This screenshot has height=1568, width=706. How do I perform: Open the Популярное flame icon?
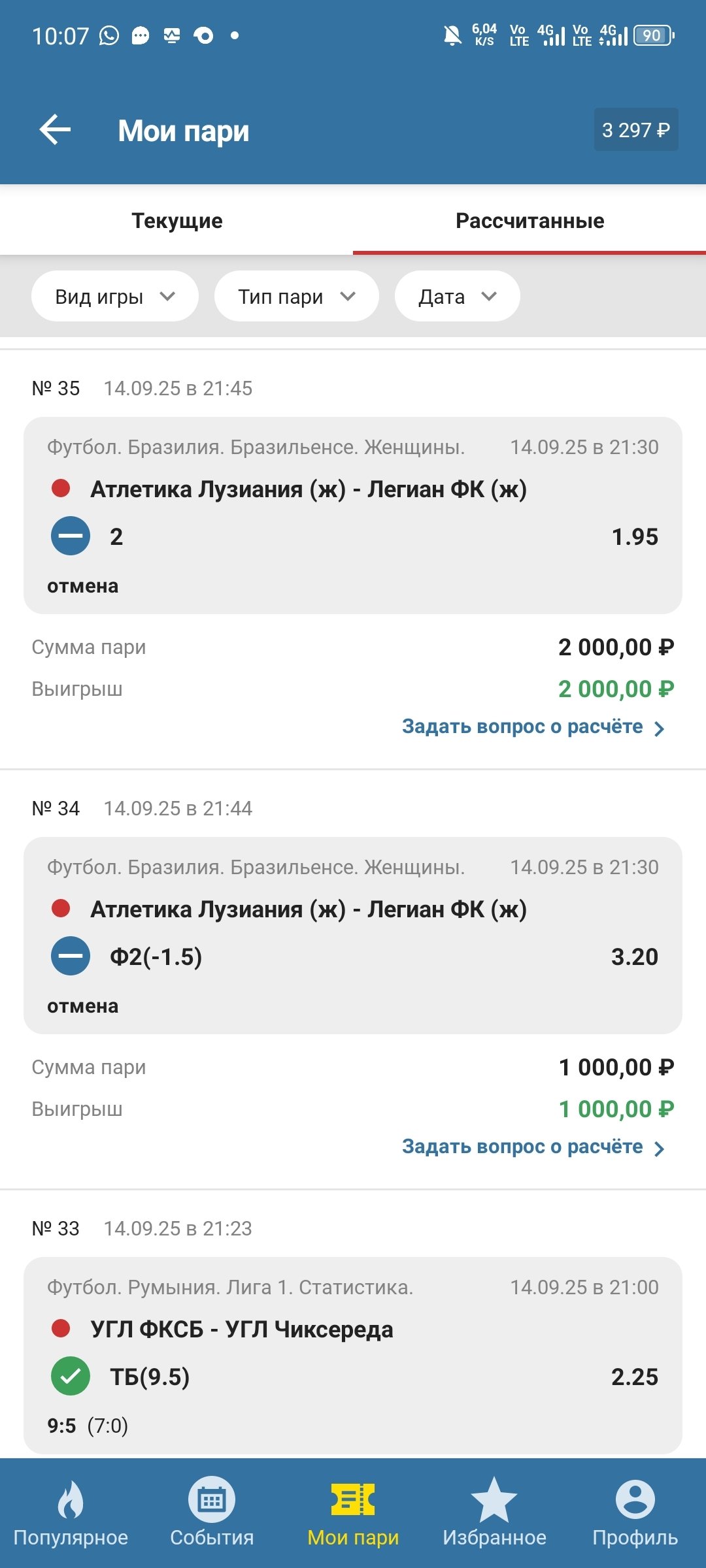click(71, 1499)
